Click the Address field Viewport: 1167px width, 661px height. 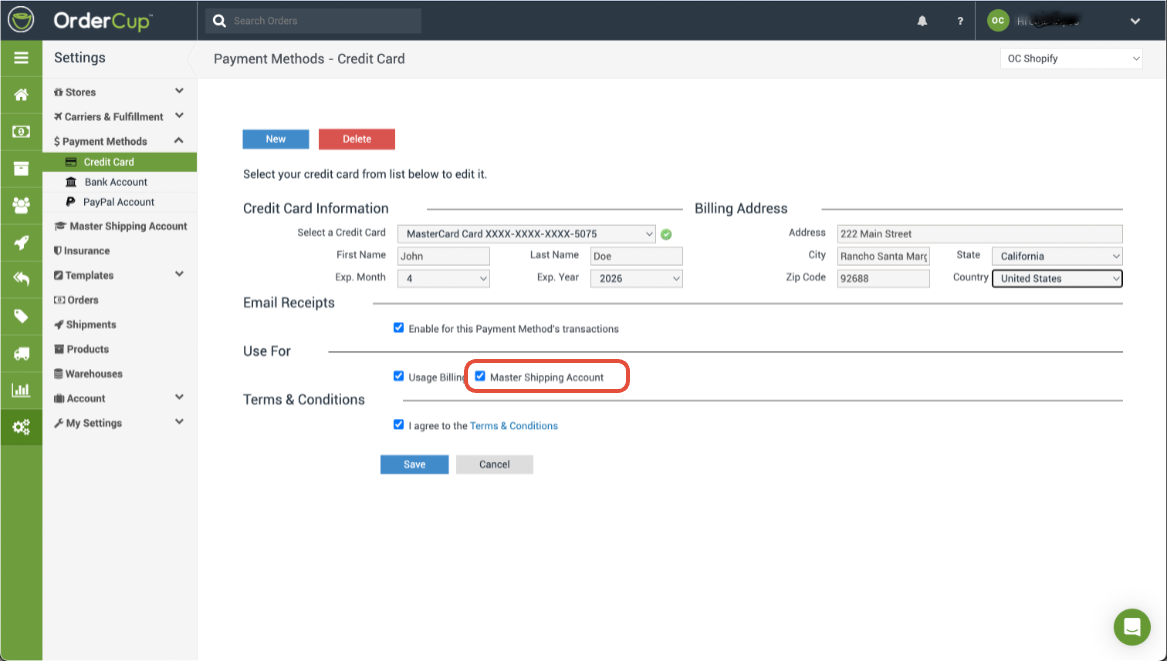click(979, 234)
